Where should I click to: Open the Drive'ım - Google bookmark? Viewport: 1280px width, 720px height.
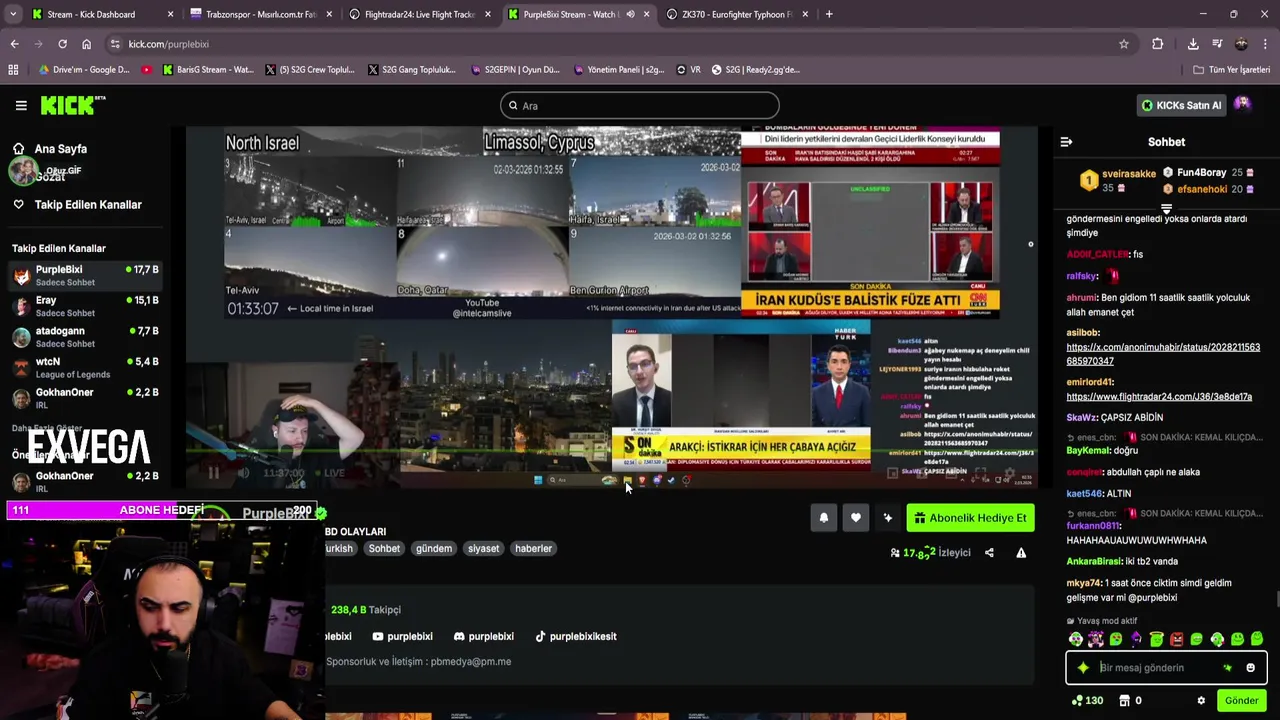(x=83, y=70)
